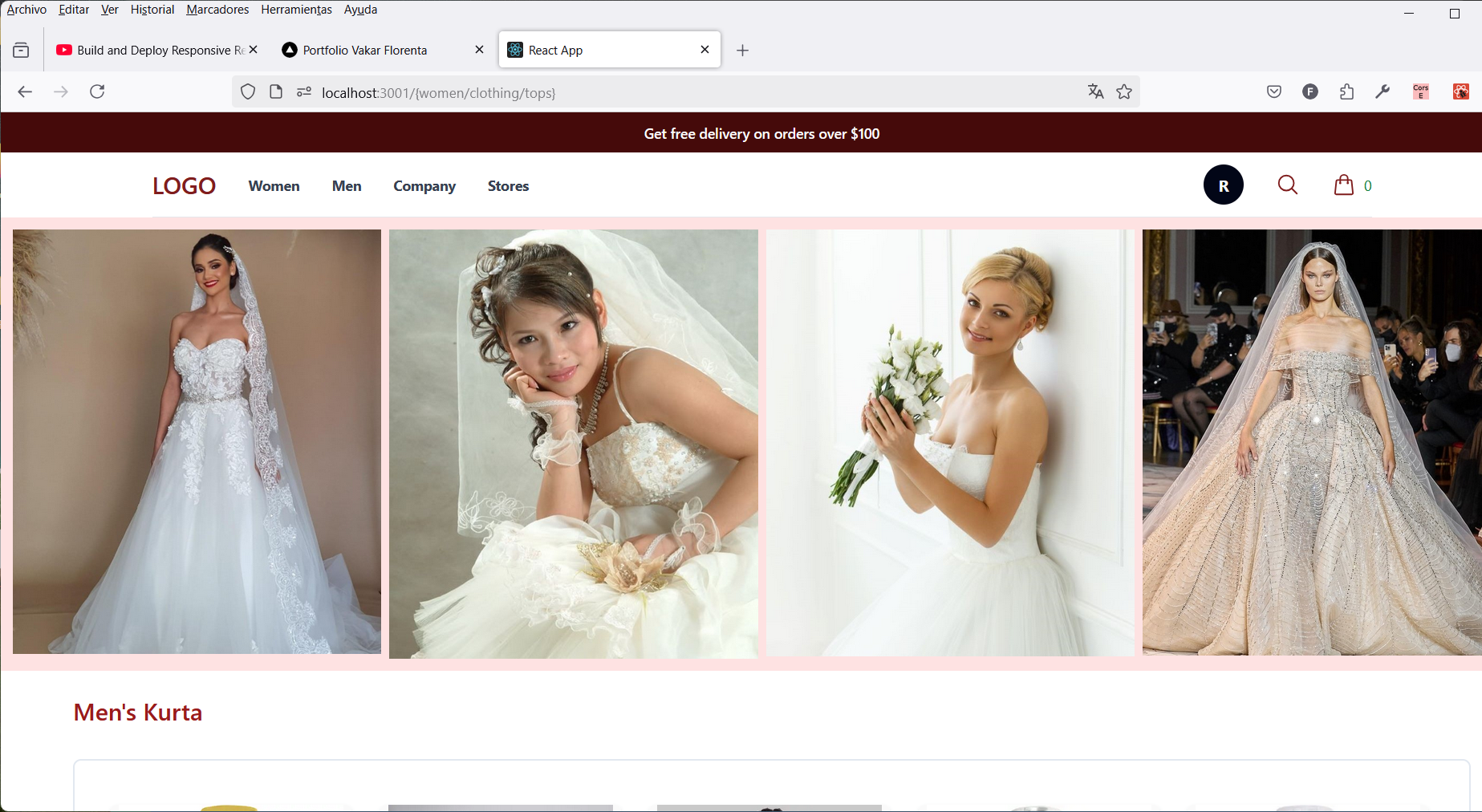Viewport: 1482px width, 812px height.
Task: Open the Editar menu
Action: click(x=74, y=10)
